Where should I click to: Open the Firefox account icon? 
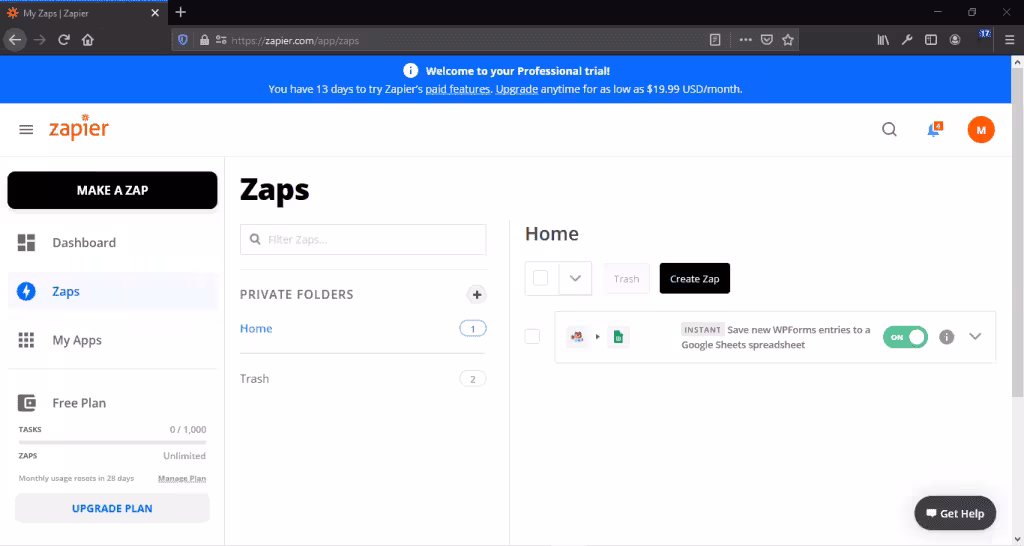coord(955,40)
